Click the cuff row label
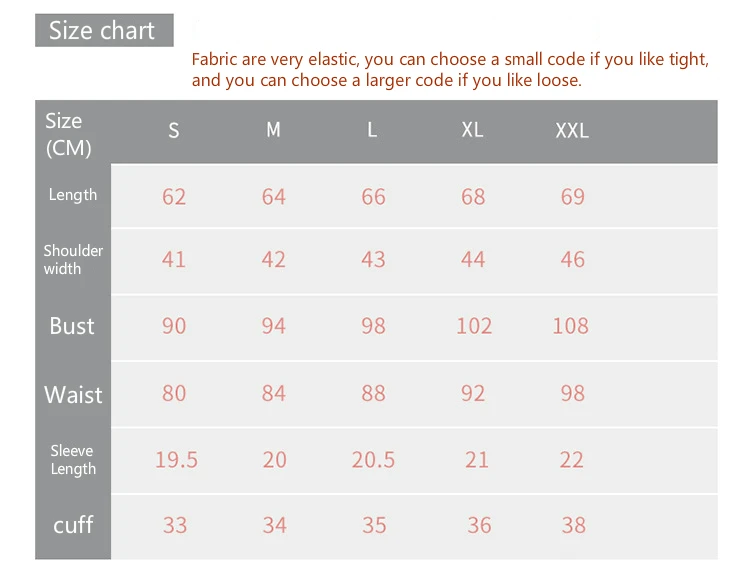The width and height of the screenshot is (750, 581). point(73,525)
